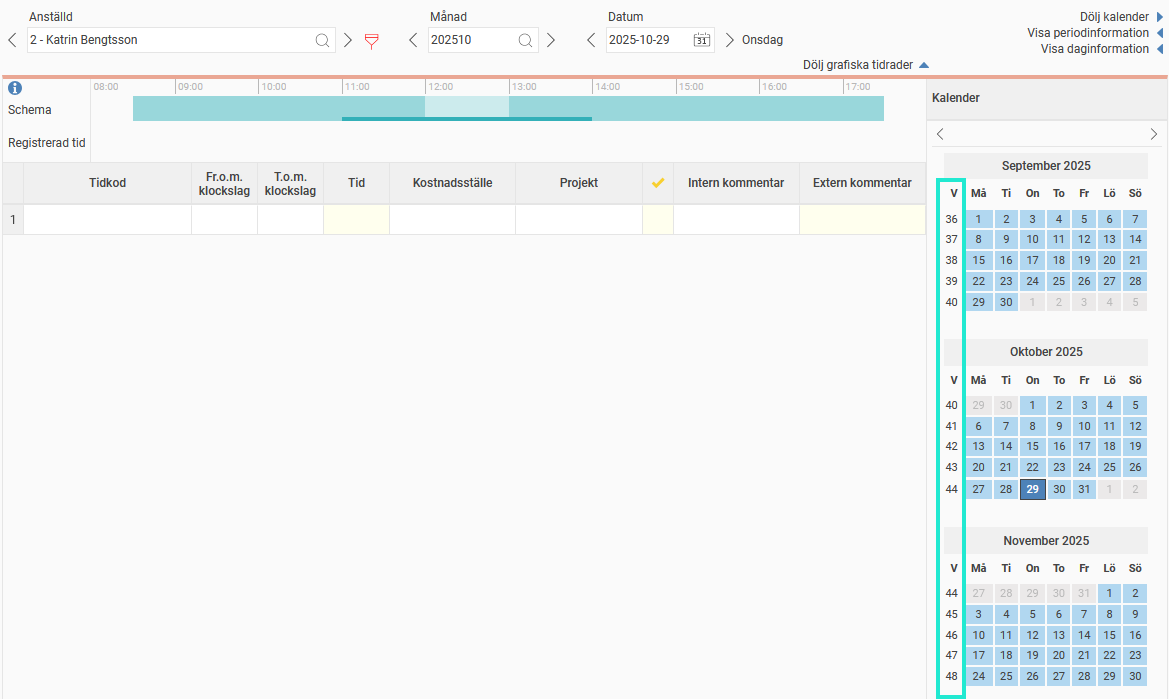The width and height of the screenshot is (1169, 699).
Task: Expand Visa periodinformation panel
Action: point(1094,33)
